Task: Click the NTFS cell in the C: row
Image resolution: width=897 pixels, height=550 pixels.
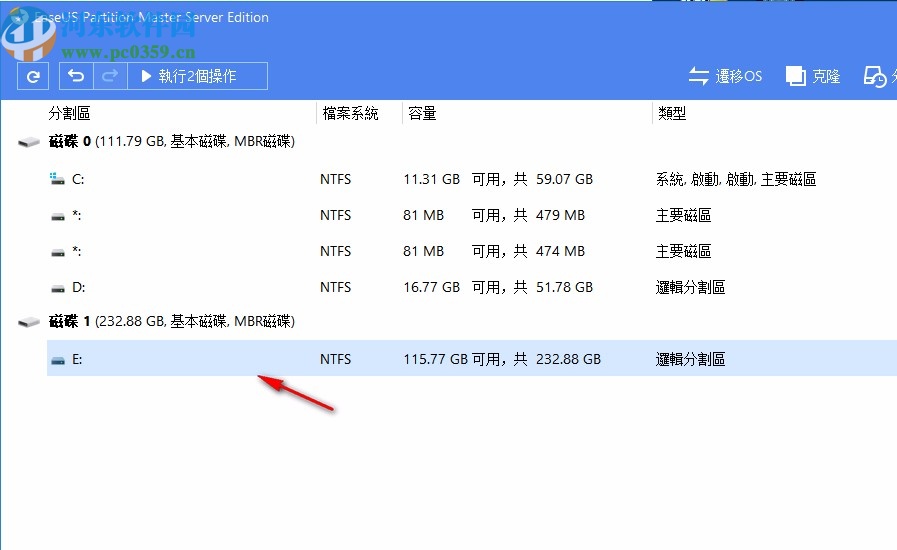Action: tap(335, 179)
